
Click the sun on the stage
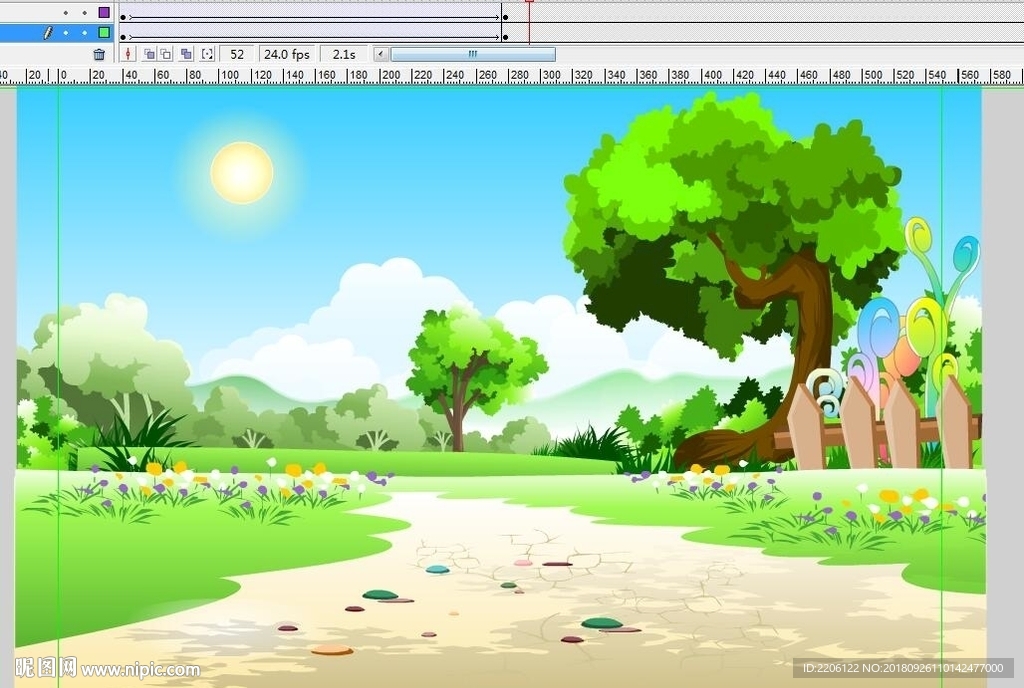click(x=242, y=173)
